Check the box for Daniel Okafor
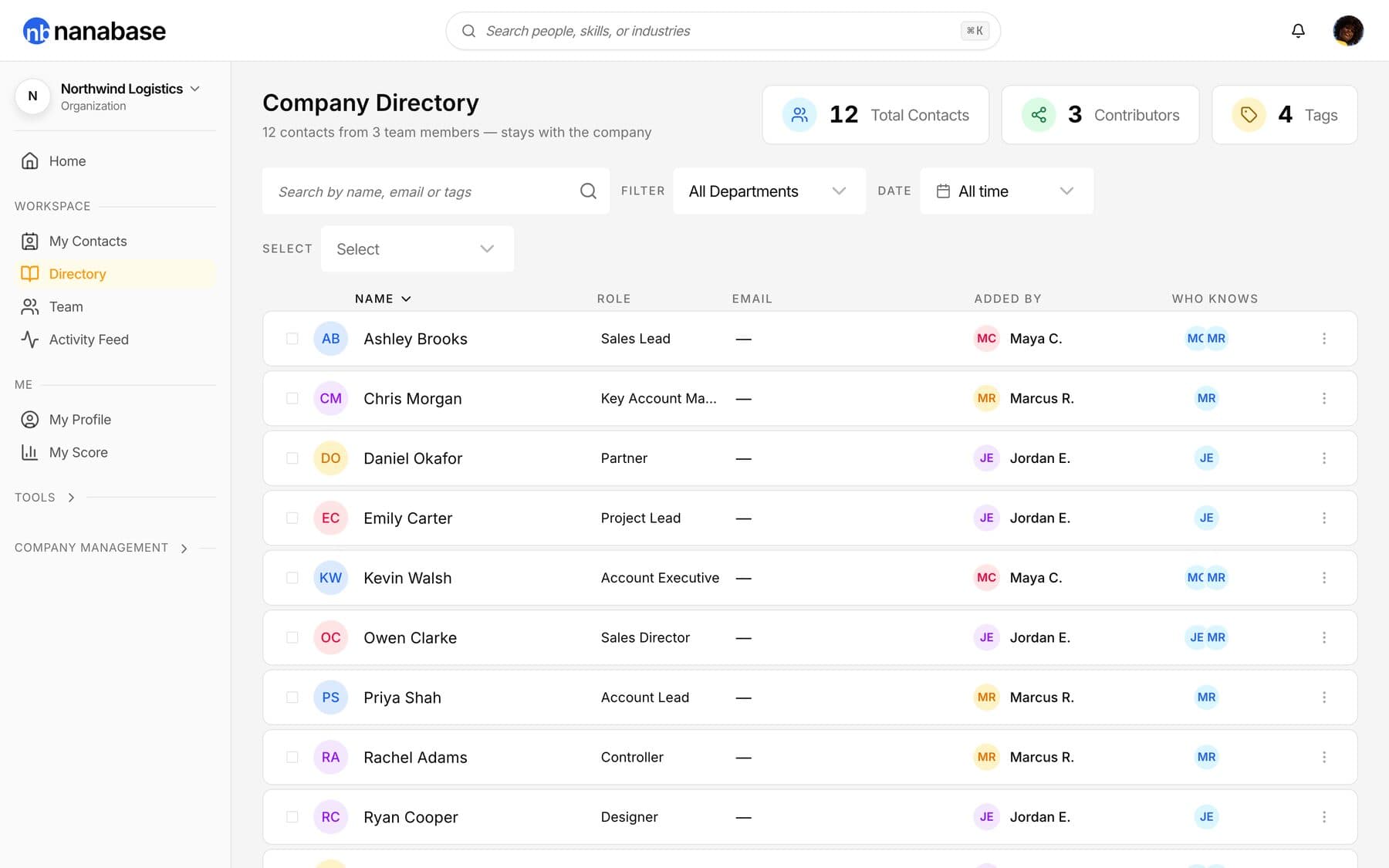The width and height of the screenshot is (1389, 868). (x=292, y=458)
